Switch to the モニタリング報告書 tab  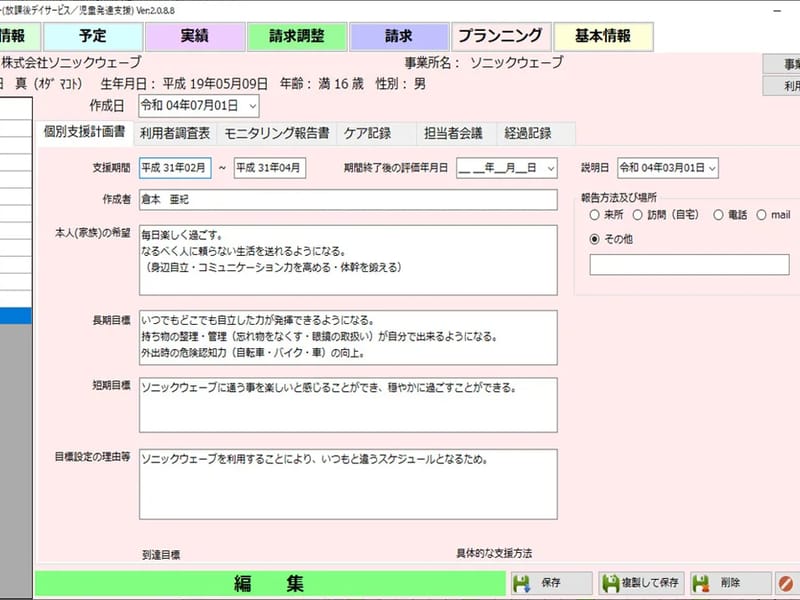click(x=277, y=134)
